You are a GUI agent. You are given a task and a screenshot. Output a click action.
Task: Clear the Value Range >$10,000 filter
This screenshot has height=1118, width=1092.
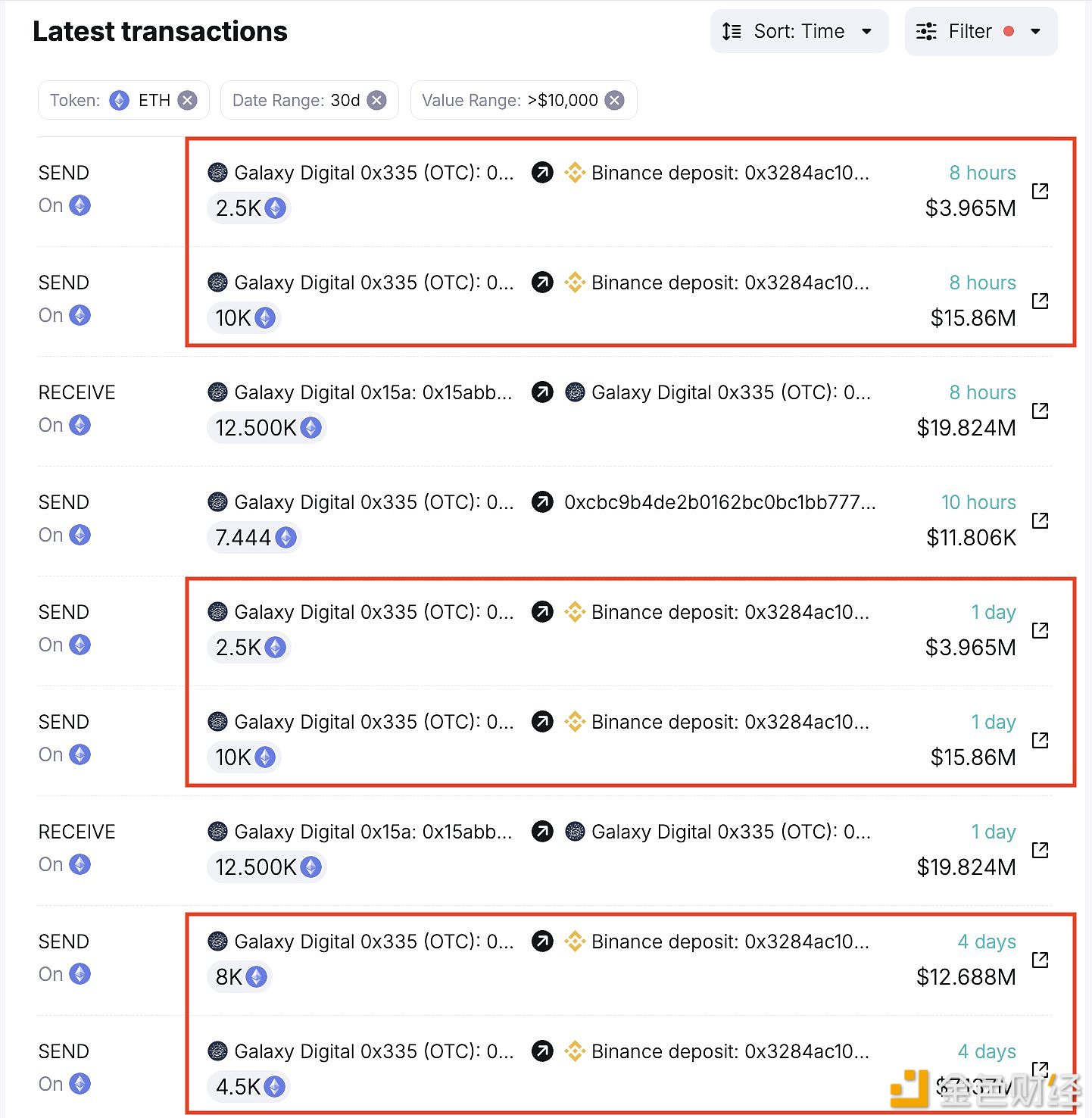[x=615, y=100]
